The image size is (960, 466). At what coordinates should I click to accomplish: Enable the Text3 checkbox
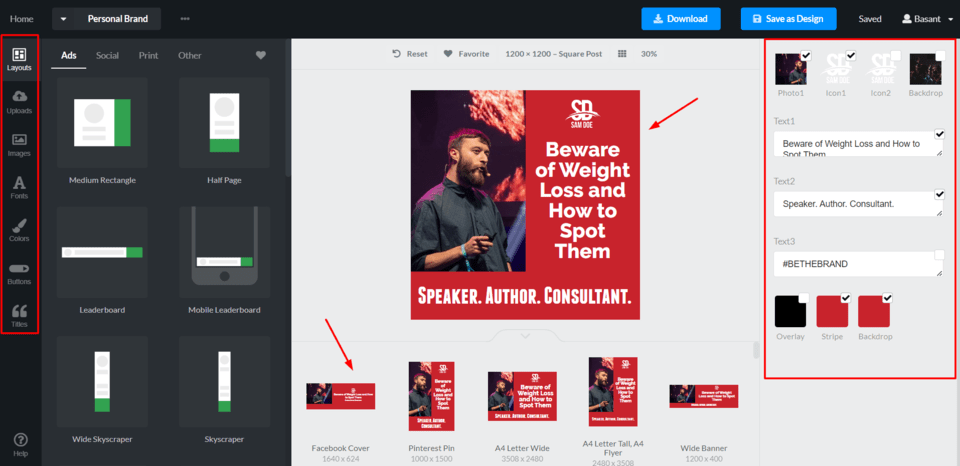pos(939,255)
